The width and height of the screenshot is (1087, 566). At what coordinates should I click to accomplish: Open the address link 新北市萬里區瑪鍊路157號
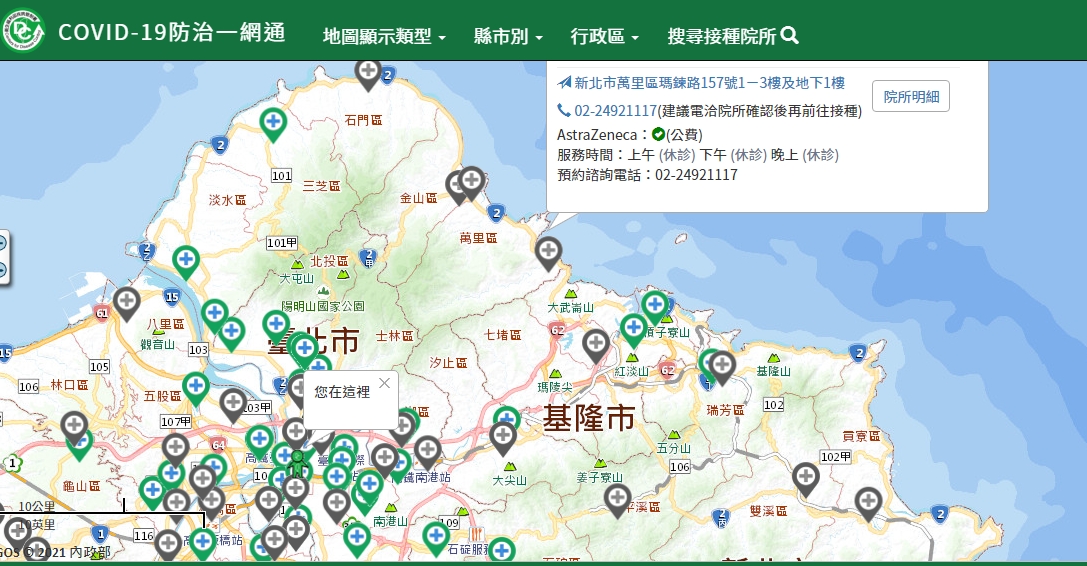coord(709,83)
